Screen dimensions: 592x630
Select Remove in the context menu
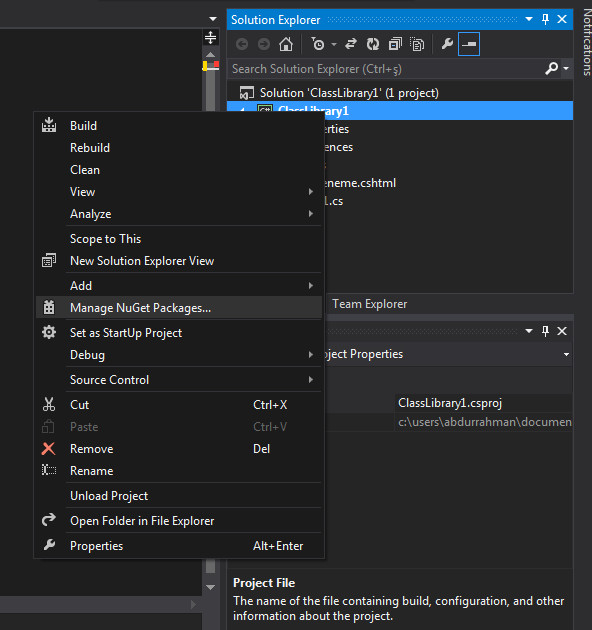pyautogui.click(x=179, y=449)
